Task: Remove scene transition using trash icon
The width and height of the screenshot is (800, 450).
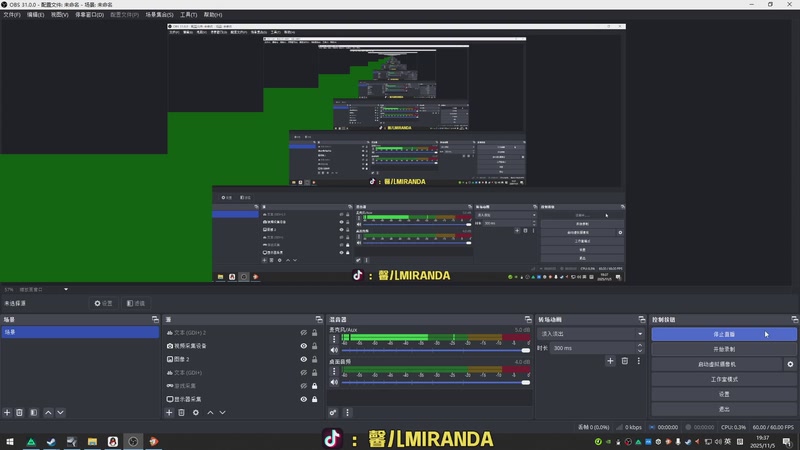Action: (x=624, y=361)
